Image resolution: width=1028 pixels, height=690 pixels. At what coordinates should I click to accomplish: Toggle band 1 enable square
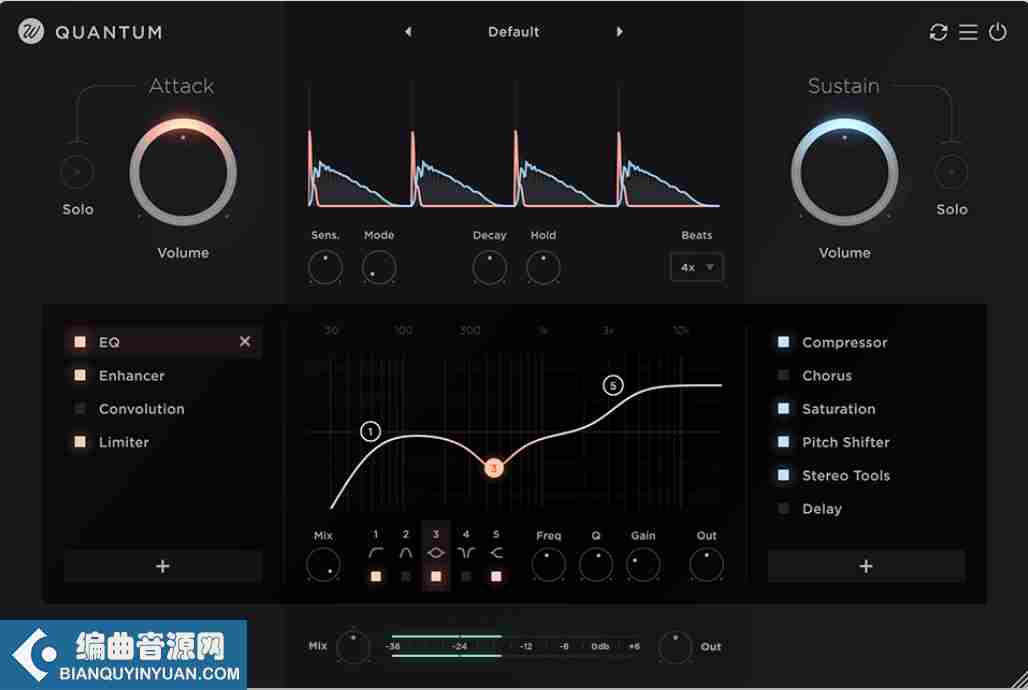(376, 577)
